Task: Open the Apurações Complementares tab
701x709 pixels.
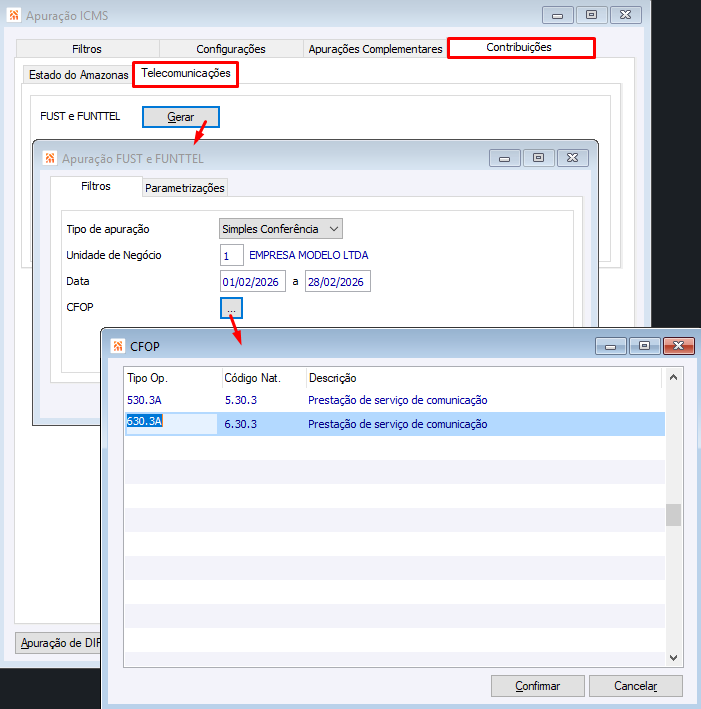Action: (375, 49)
